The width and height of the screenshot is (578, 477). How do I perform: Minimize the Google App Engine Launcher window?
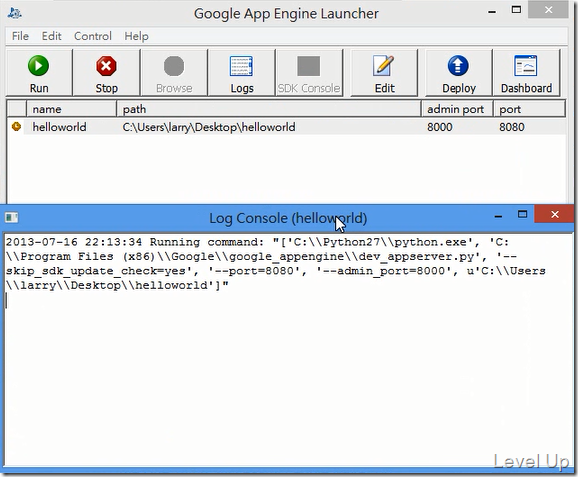pyautogui.click(x=492, y=11)
